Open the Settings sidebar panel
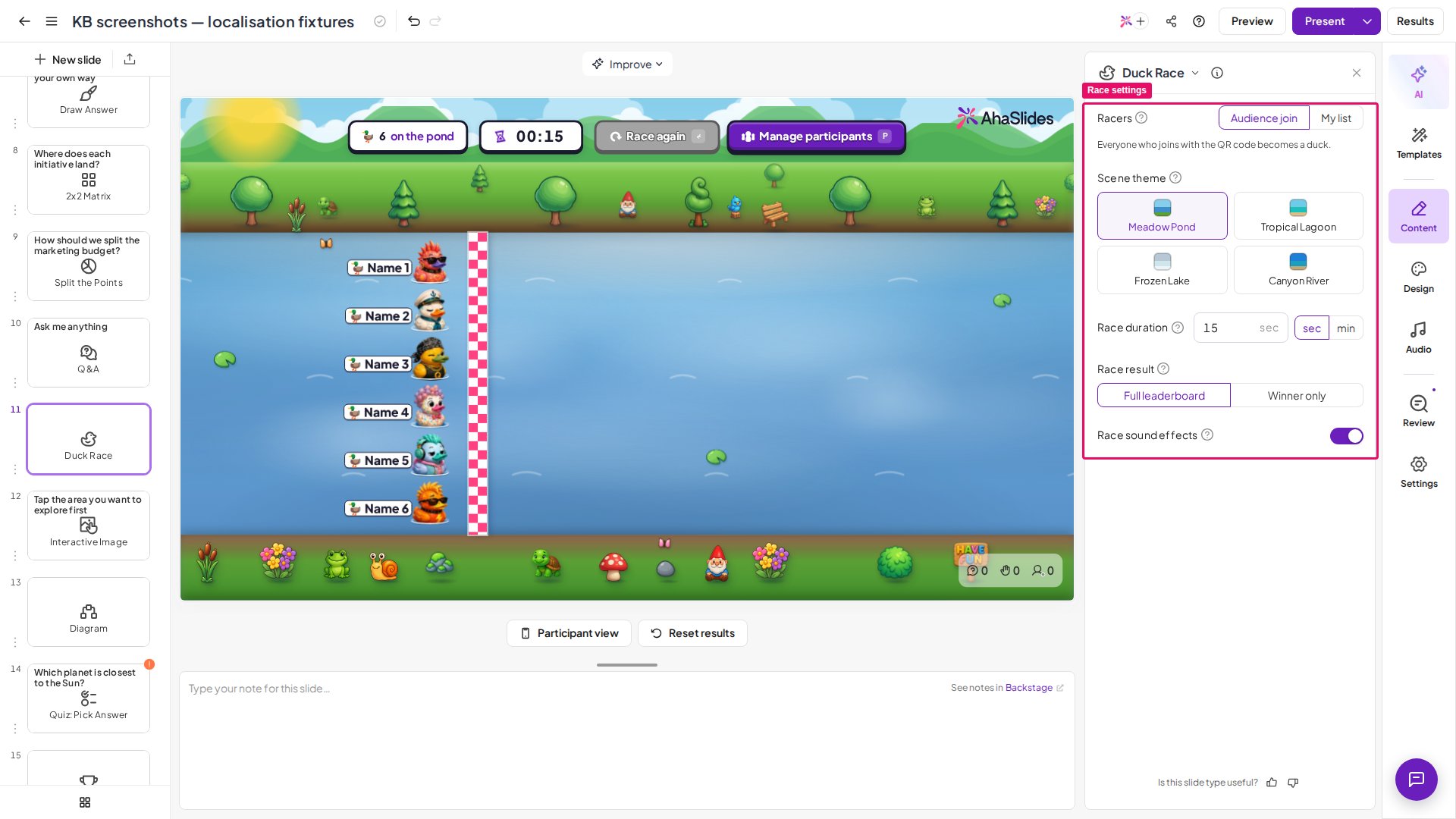The height and width of the screenshot is (819, 1456). [1418, 472]
